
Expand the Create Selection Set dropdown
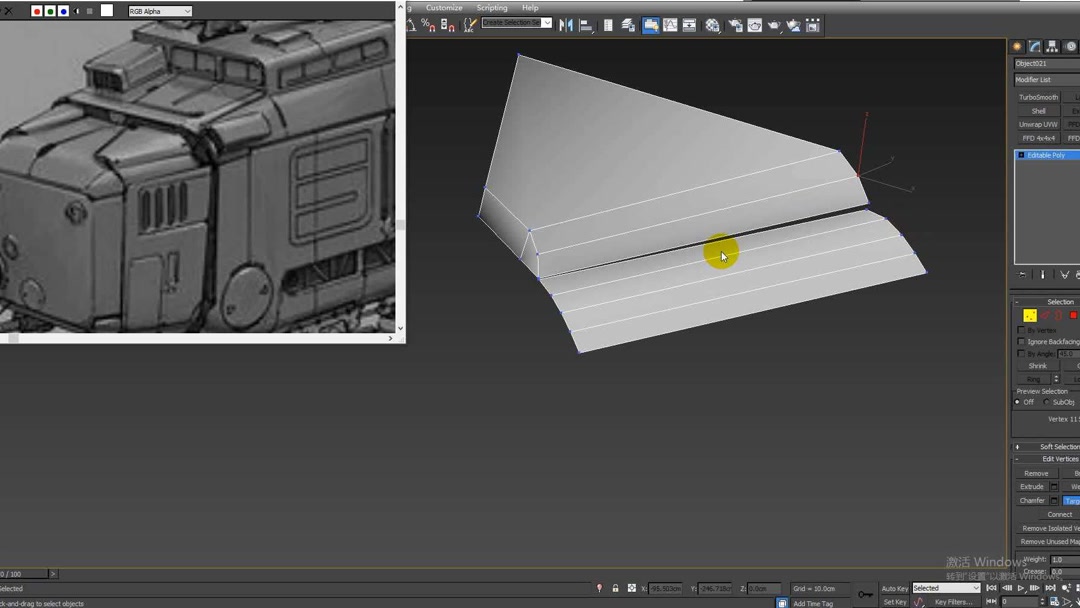[x=546, y=22]
